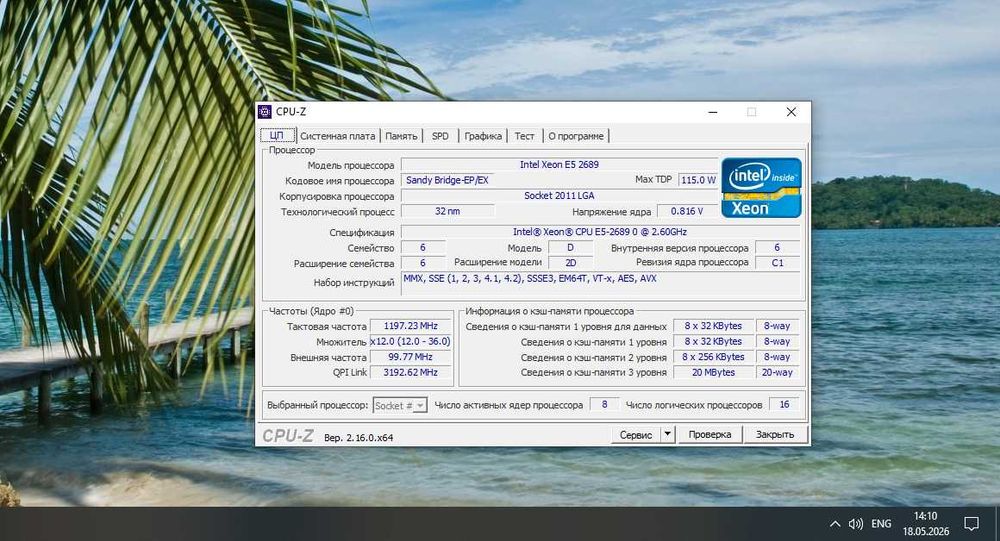Image resolution: width=1000 pixels, height=541 pixels.
Task: Click processor model field Intel Xeon E5 2689
Action: [559, 165]
